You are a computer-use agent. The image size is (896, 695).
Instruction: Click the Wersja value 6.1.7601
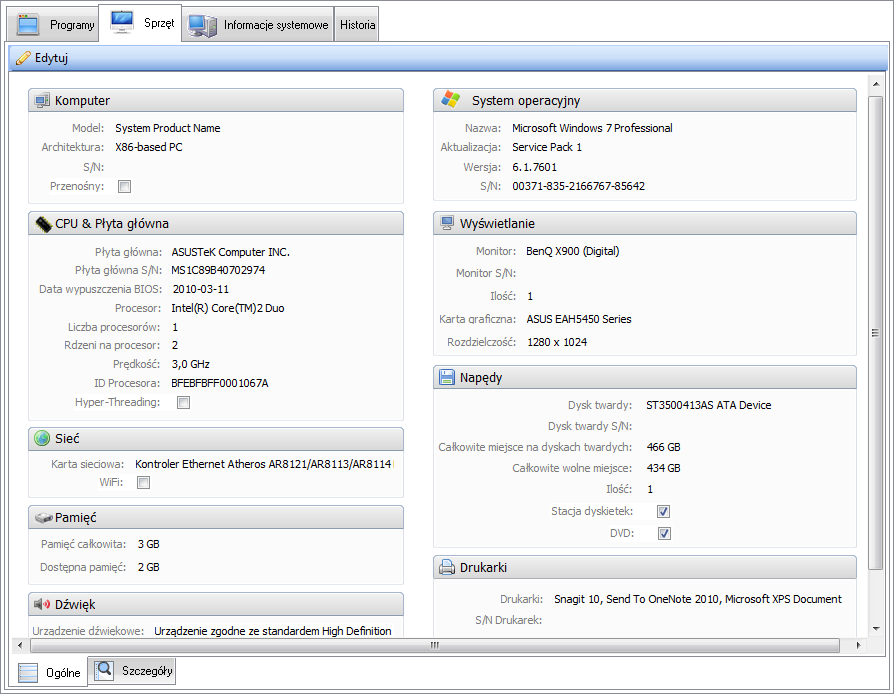(x=534, y=167)
